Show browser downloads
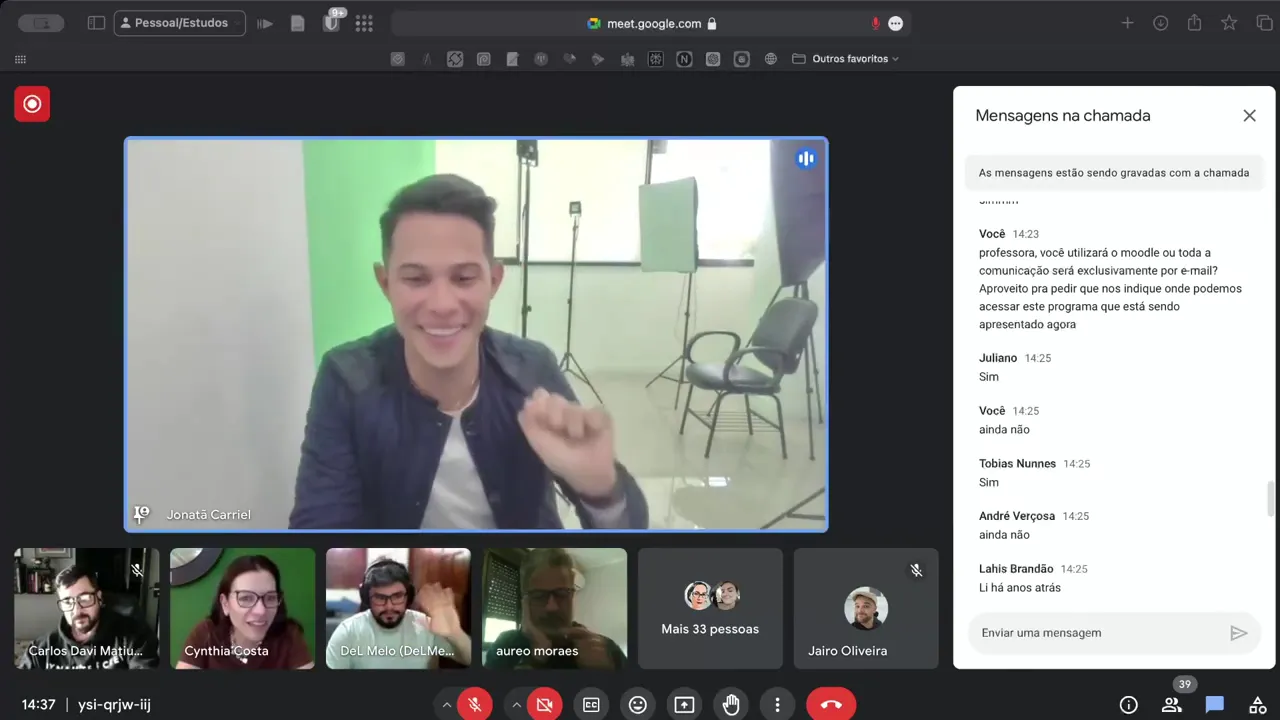Viewport: 1280px width, 720px height. (1160, 23)
